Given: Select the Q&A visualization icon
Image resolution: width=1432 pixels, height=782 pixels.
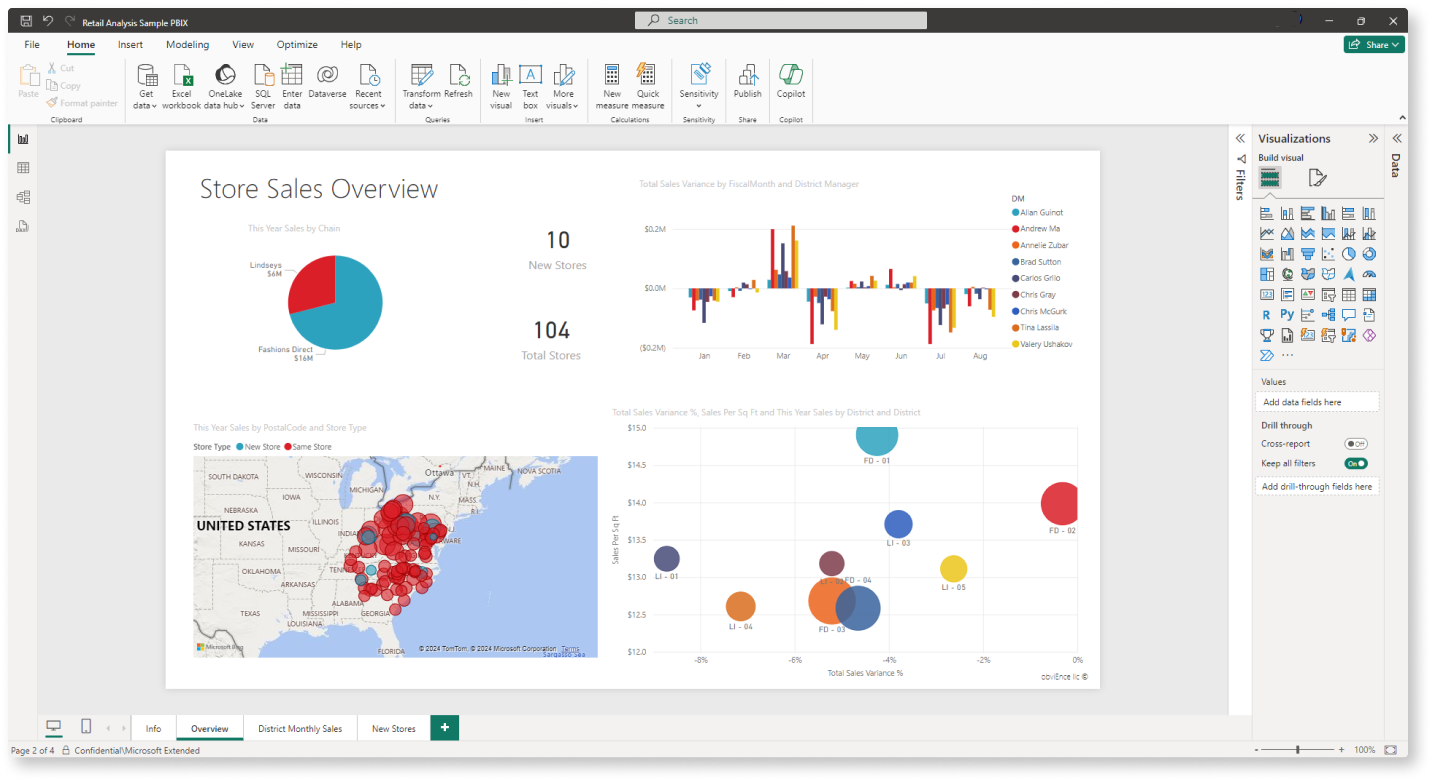Looking at the screenshot, I should coord(1349,315).
